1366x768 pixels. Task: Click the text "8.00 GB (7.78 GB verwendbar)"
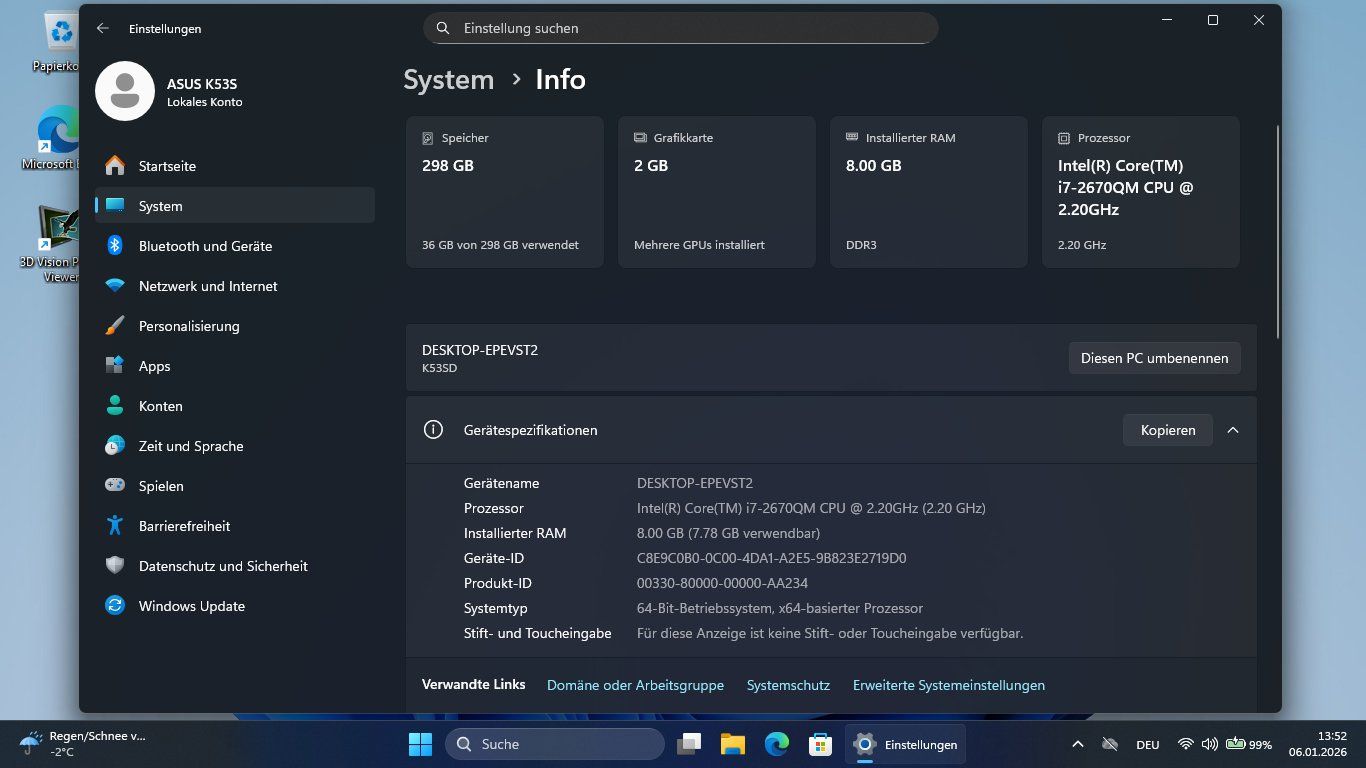tap(729, 533)
